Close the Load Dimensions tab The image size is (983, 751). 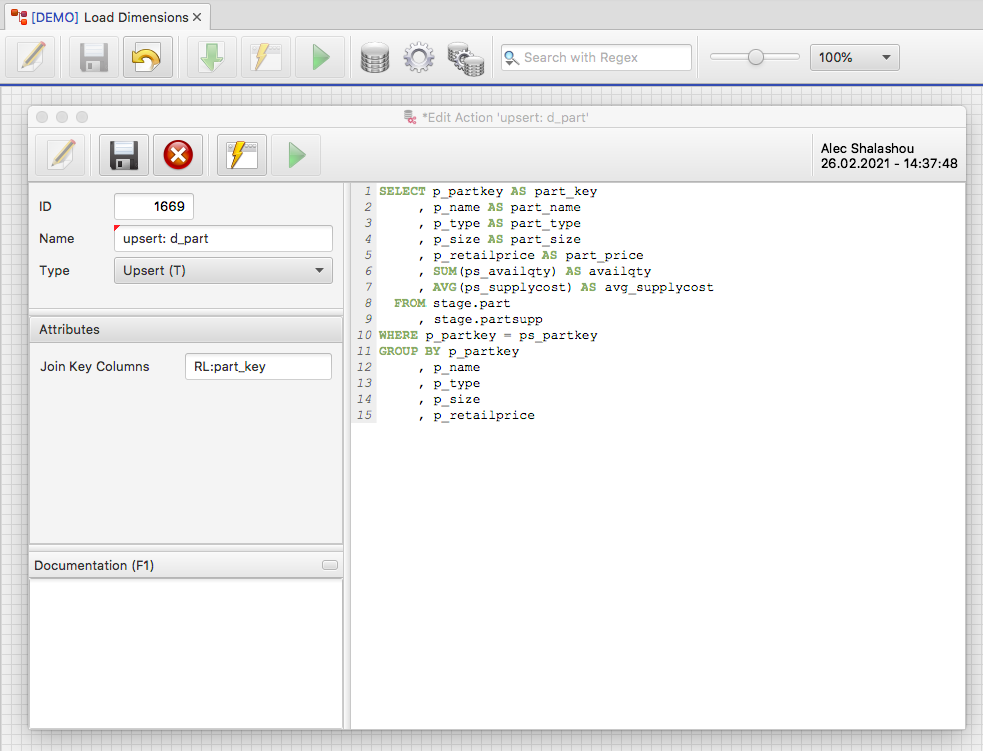point(197,17)
